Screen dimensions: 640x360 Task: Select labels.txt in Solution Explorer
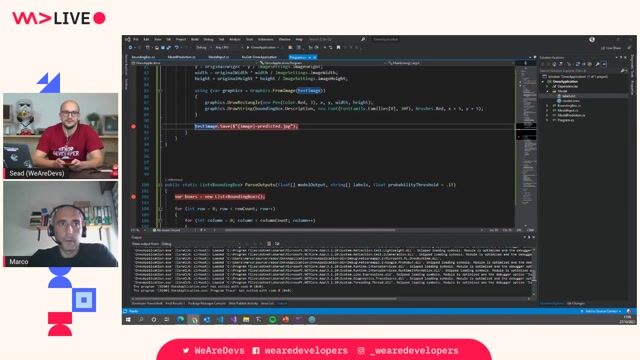click(x=569, y=96)
